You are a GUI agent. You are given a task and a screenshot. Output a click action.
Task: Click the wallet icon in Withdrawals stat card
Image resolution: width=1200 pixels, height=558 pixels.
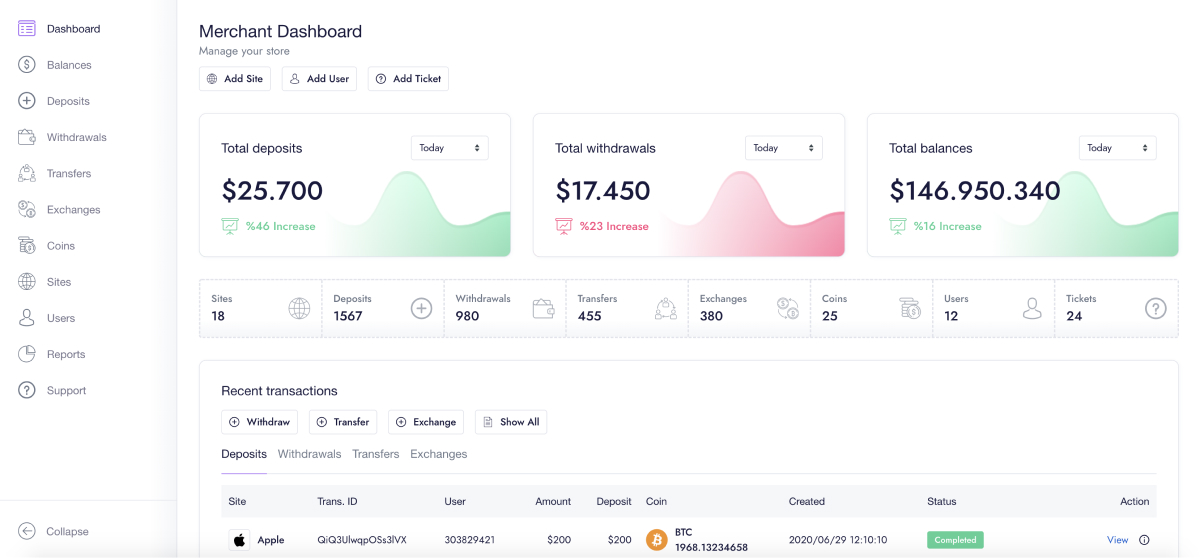pyautogui.click(x=544, y=309)
